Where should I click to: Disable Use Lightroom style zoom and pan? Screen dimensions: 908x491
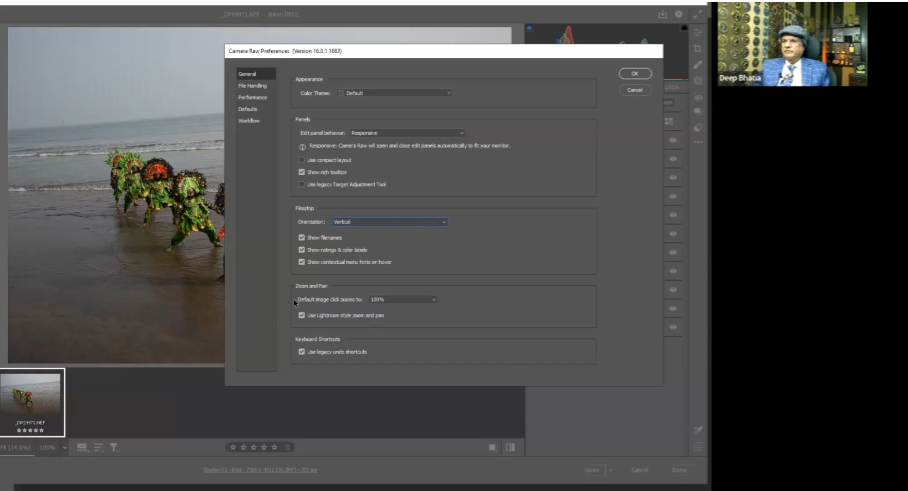(302, 315)
